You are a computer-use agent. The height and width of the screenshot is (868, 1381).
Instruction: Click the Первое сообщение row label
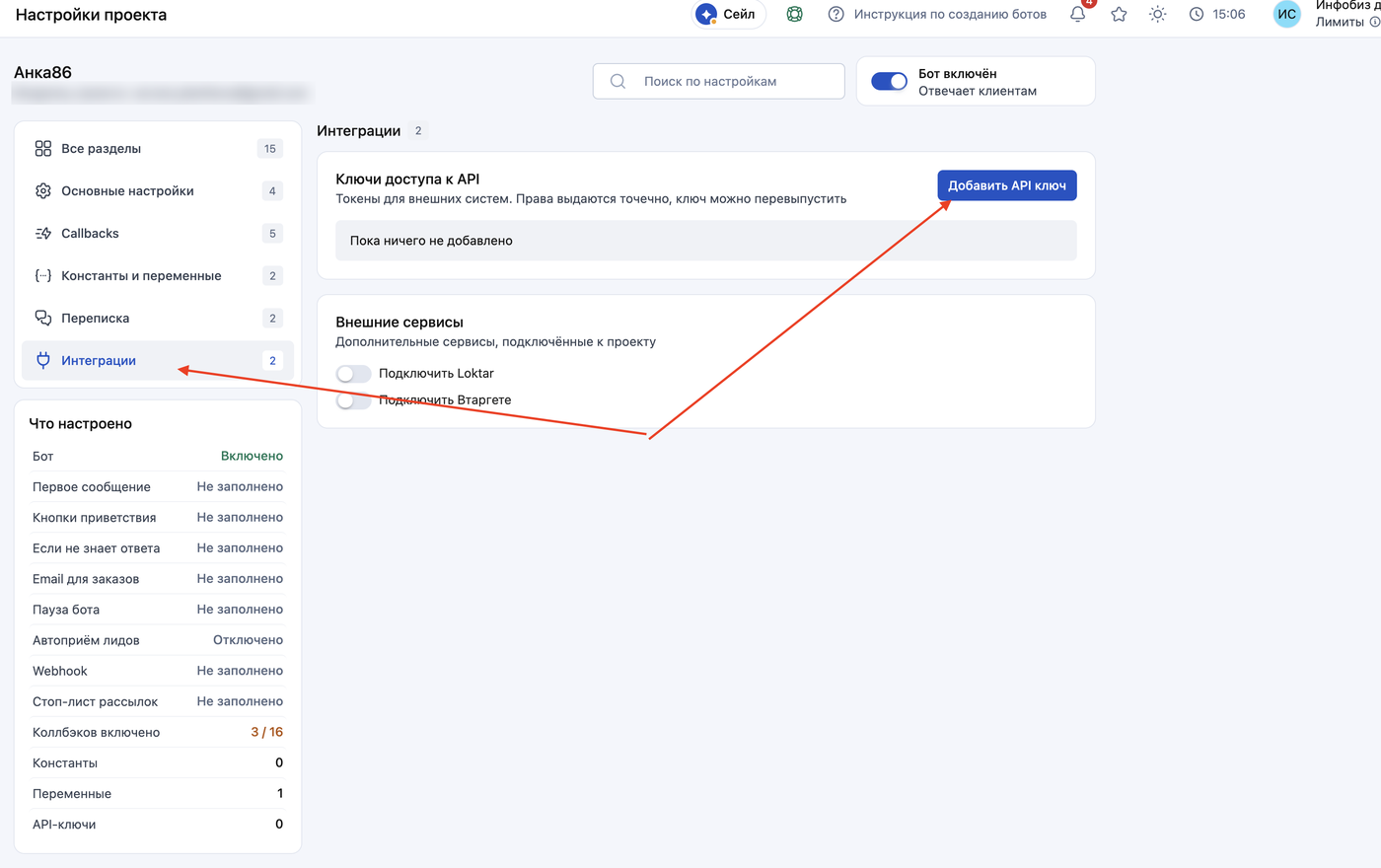coord(92,486)
